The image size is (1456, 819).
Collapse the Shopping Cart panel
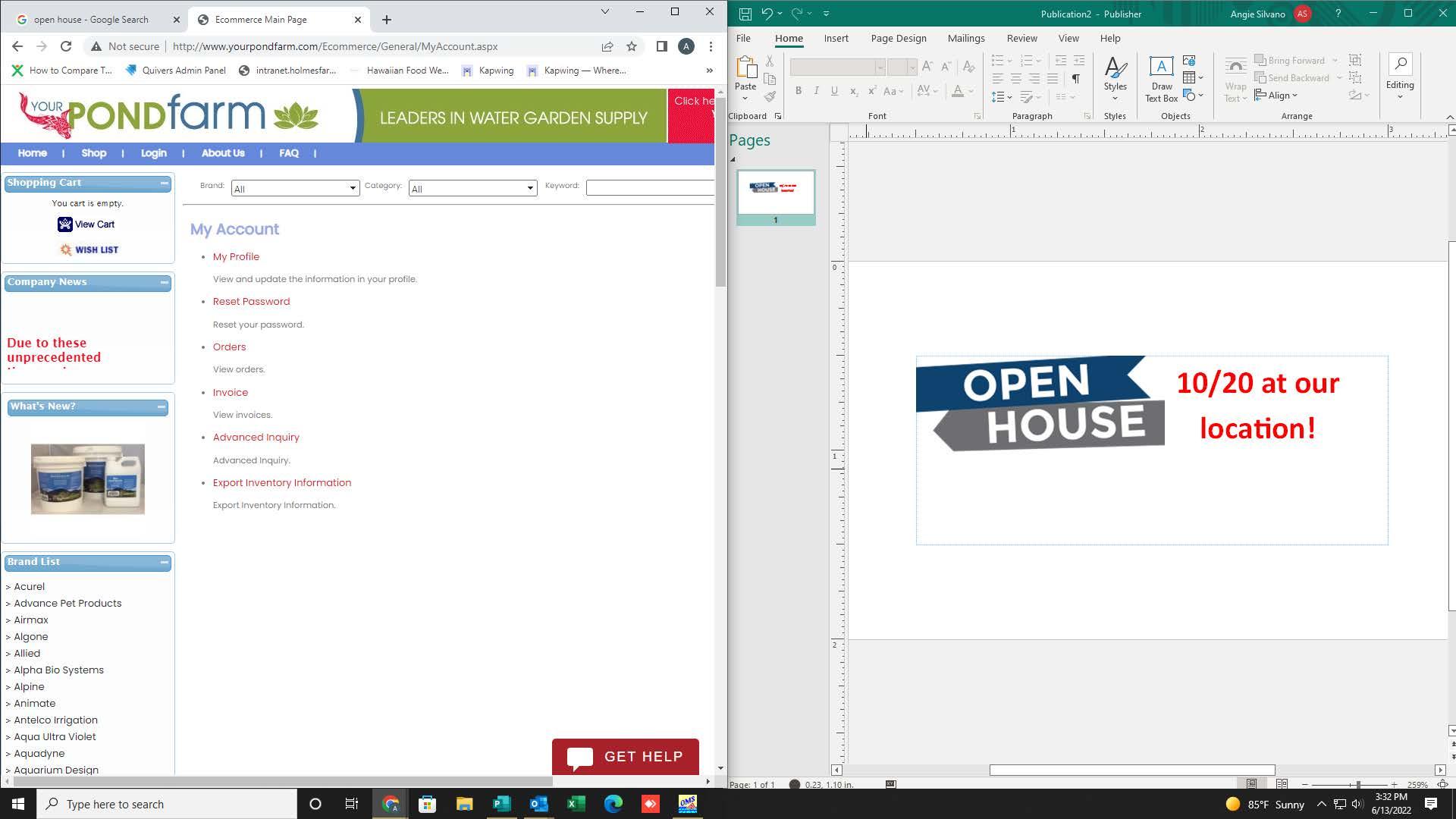coord(165,183)
